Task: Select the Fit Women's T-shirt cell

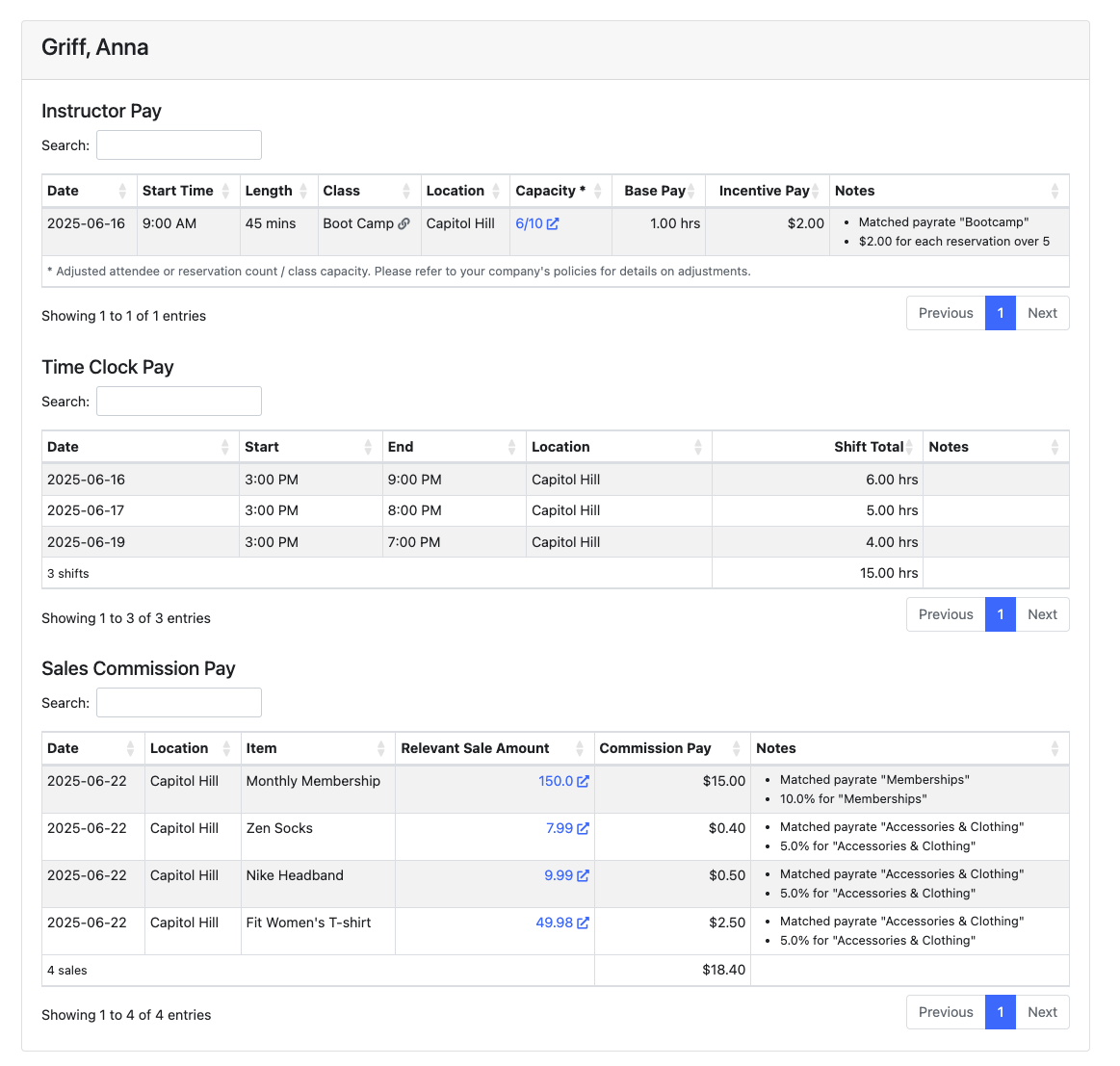Action: click(x=318, y=931)
